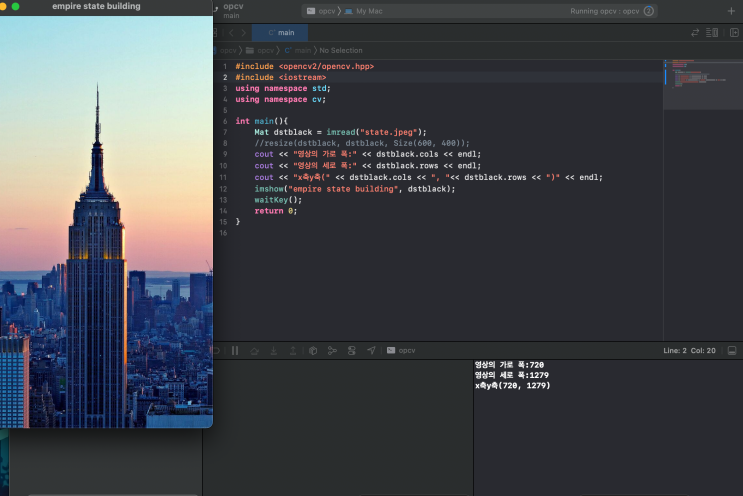The width and height of the screenshot is (743, 496).
Task: Click the imread("state.jpeg") code line
Action: coord(340,132)
